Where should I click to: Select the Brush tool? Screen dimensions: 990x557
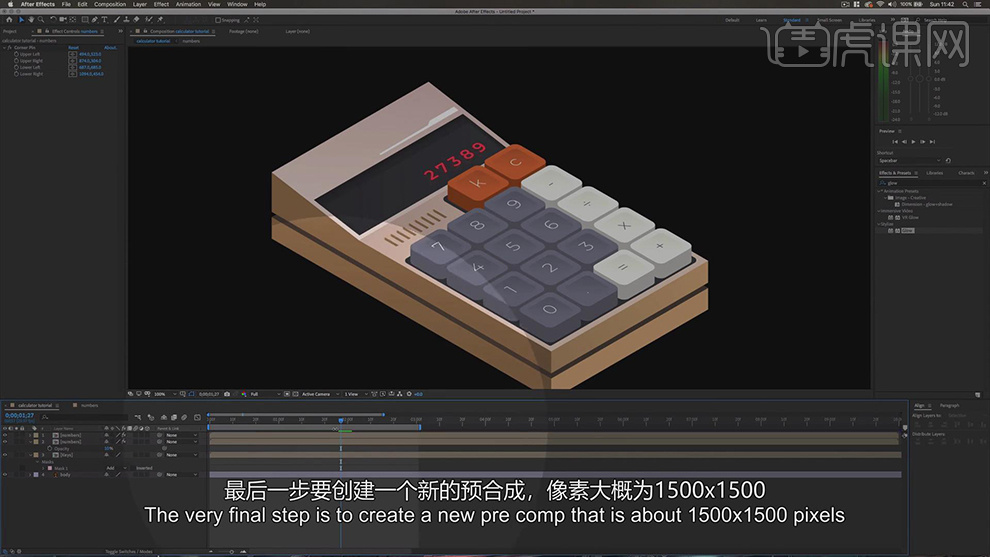pos(117,20)
